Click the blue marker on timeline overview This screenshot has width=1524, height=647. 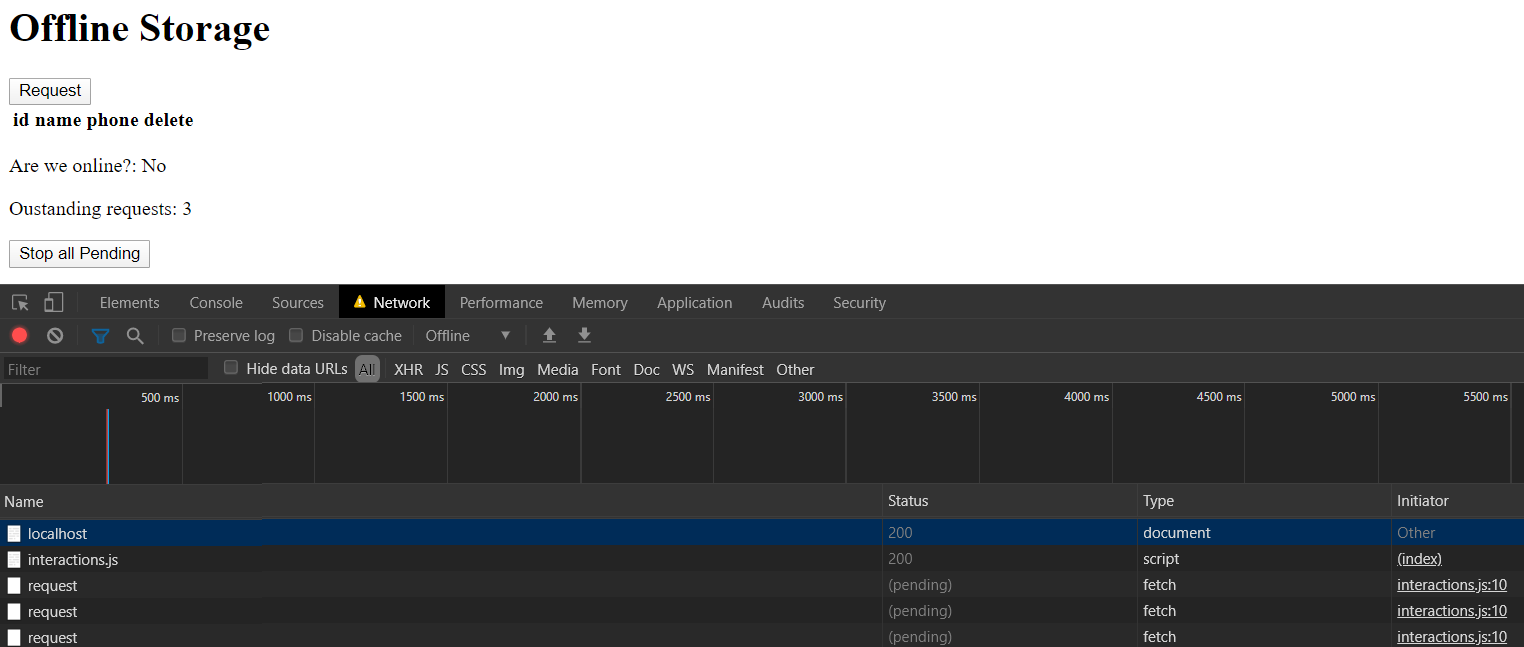tap(108, 445)
